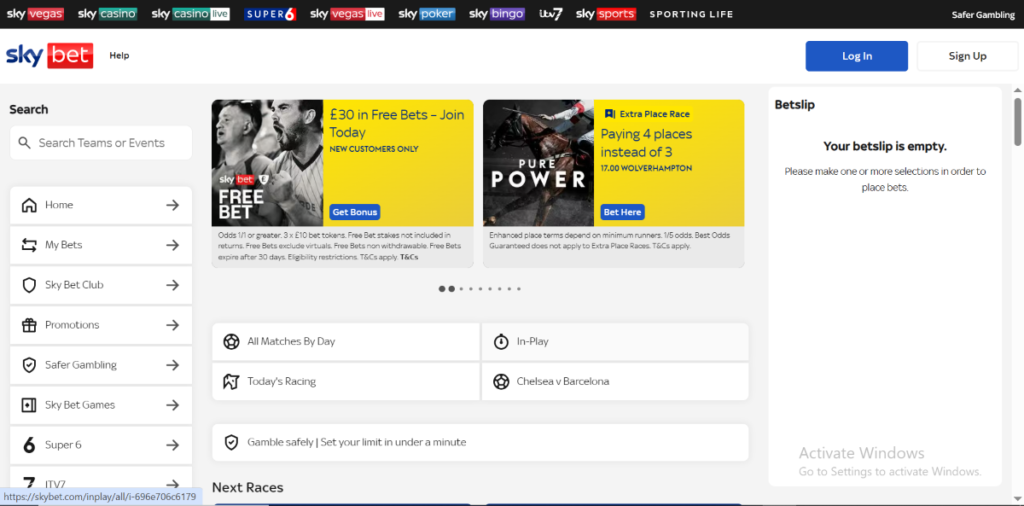This screenshot has width=1024, height=506.
Task: Expand Promotions via its arrow
Action: click(x=172, y=325)
